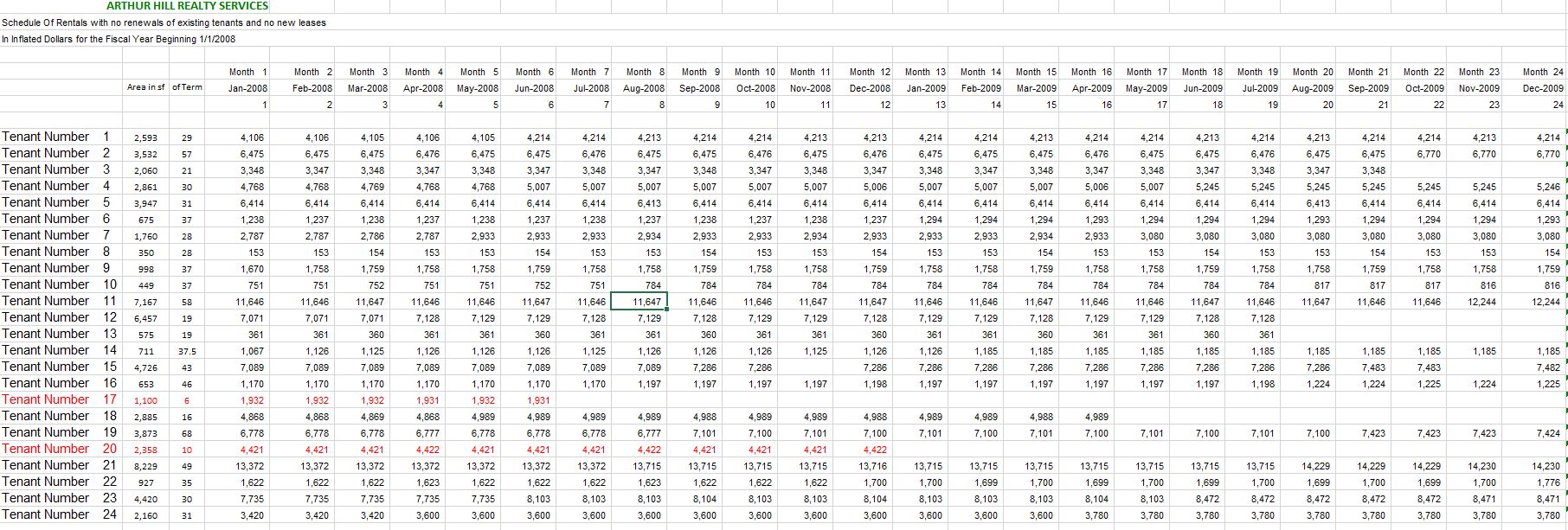Select the "Aug-2008" date header
This screenshot has width=1568, height=530.
pos(644,88)
